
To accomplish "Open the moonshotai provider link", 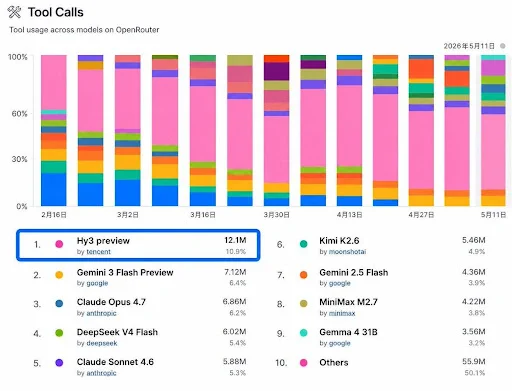I will 347,252.
